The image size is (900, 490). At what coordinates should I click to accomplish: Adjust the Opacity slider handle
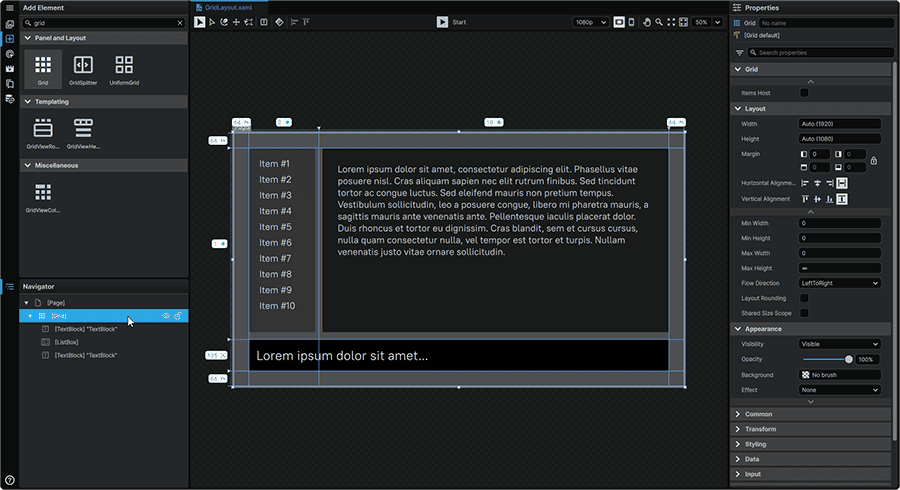click(849, 359)
